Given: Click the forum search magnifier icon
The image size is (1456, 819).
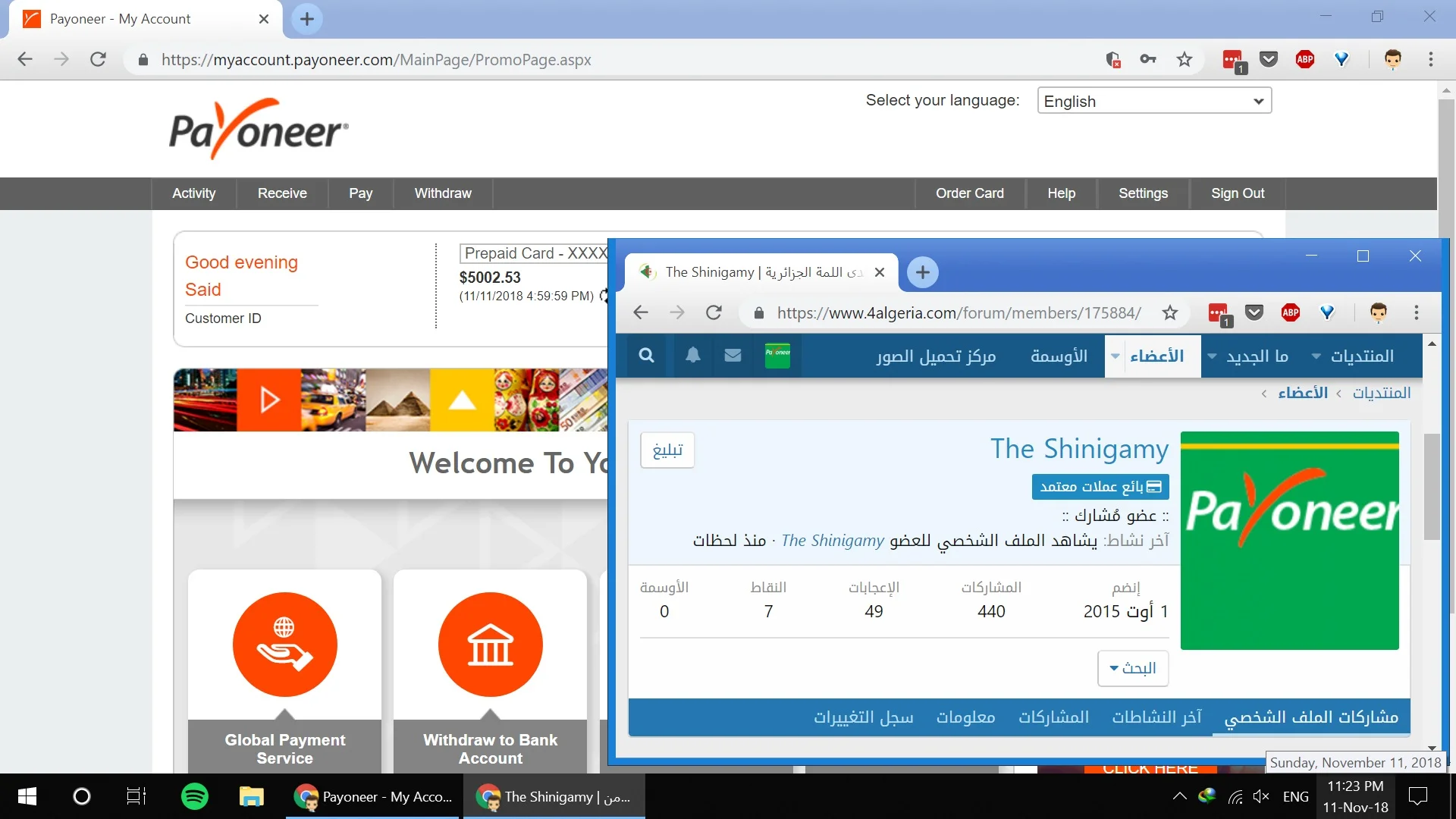Looking at the screenshot, I should [x=646, y=356].
